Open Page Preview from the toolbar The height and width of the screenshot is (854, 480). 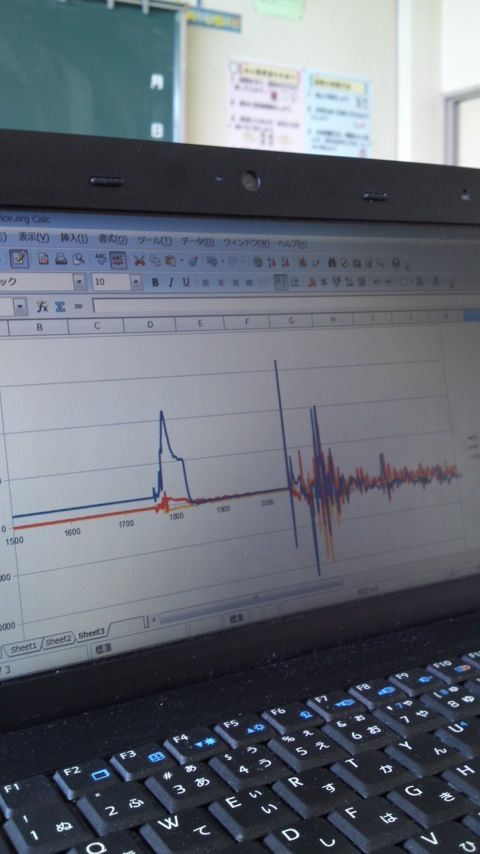point(79,259)
